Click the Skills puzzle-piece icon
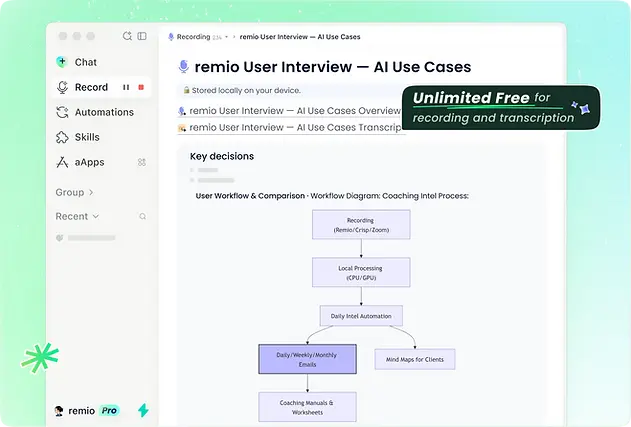 click(62, 137)
